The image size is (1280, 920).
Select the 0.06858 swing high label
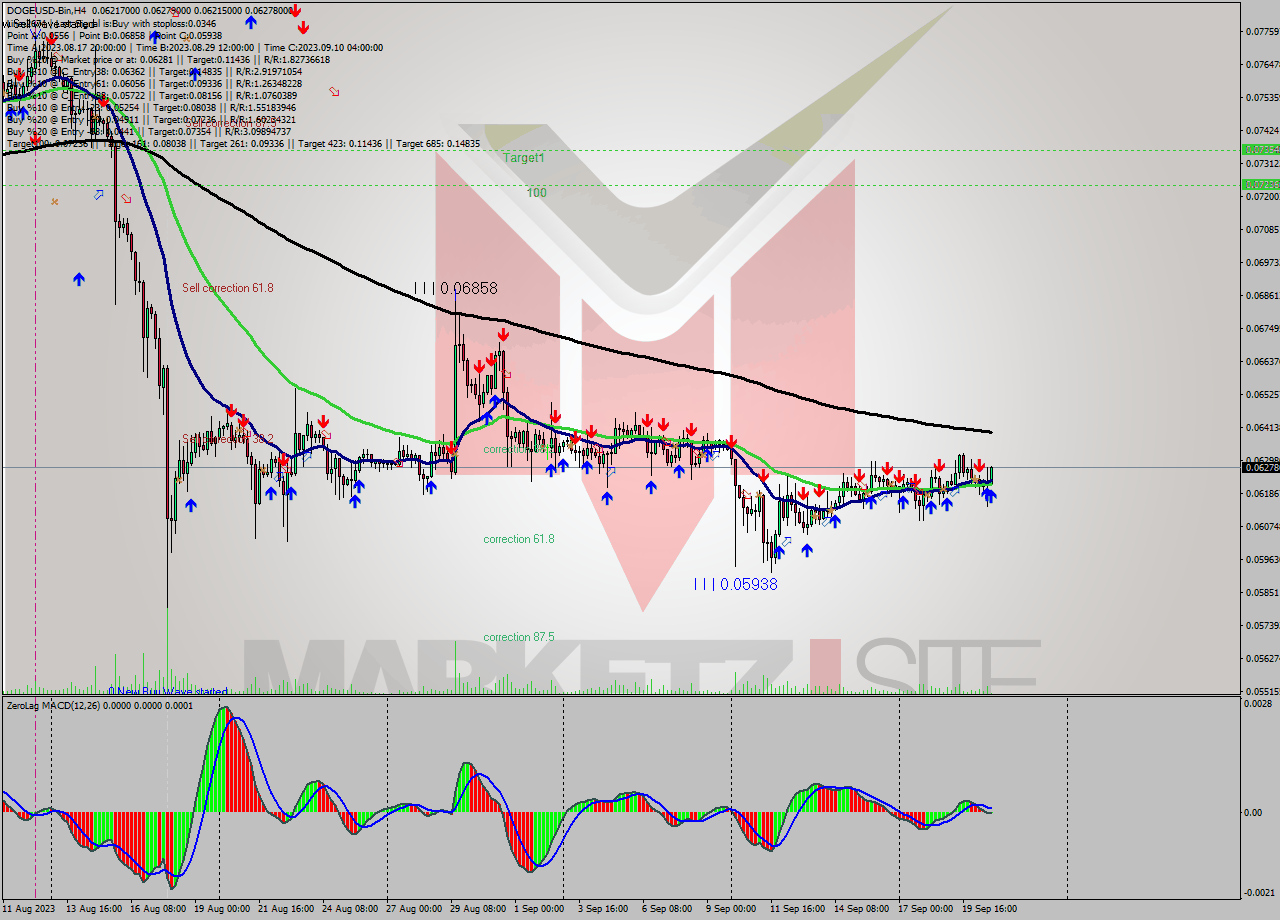(x=456, y=288)
